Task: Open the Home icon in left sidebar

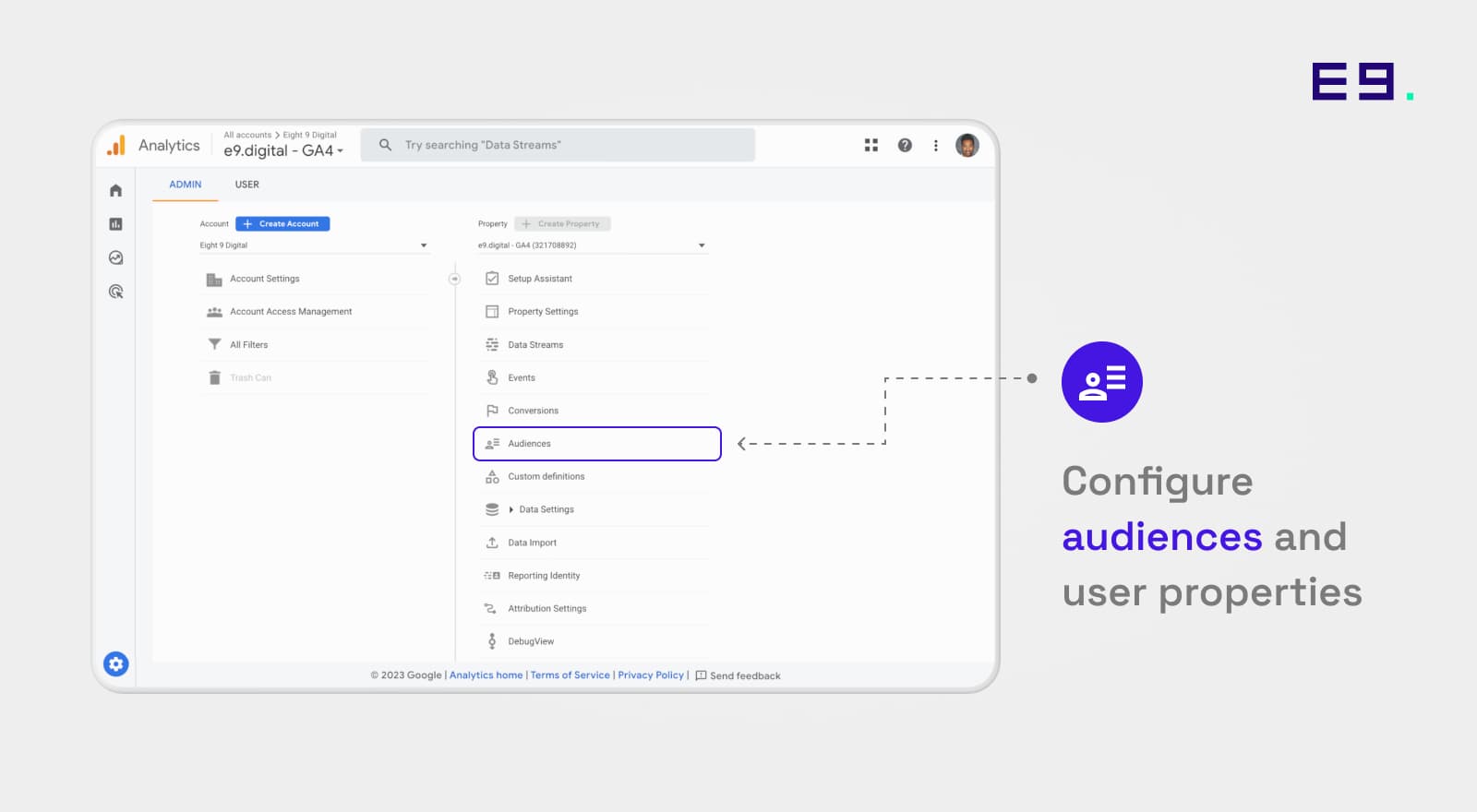Action: [115, 190]
